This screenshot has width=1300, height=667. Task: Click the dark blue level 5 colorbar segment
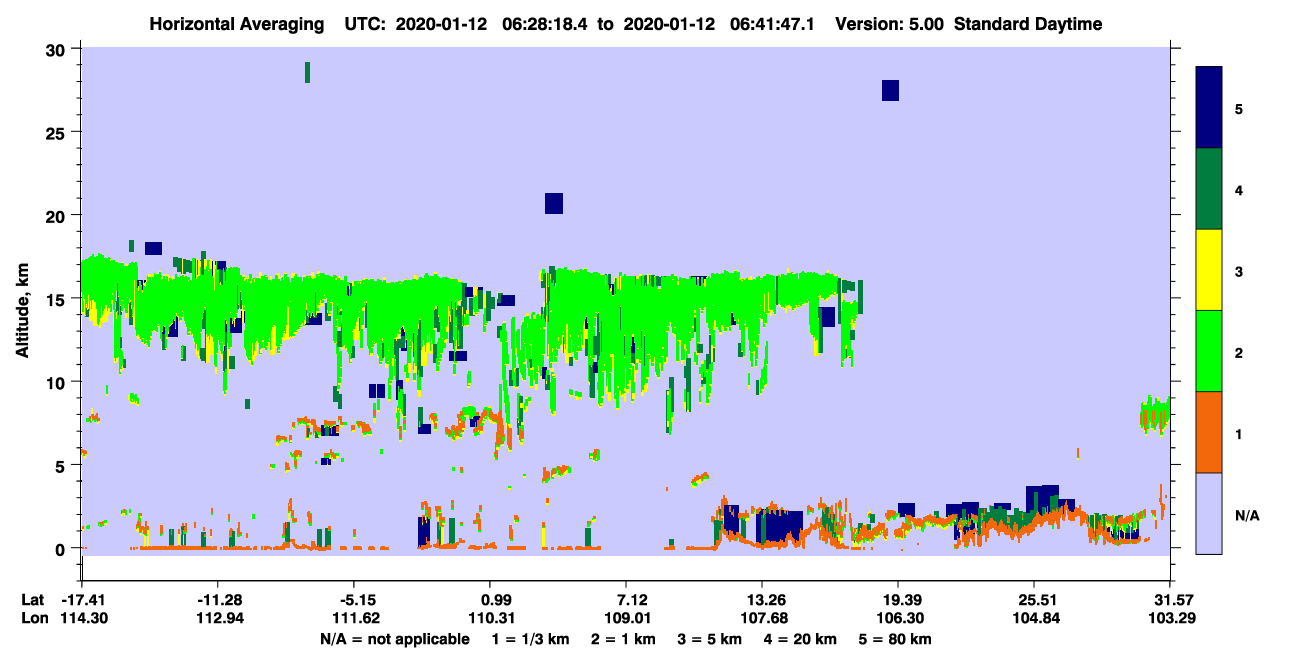point(1209,108)
